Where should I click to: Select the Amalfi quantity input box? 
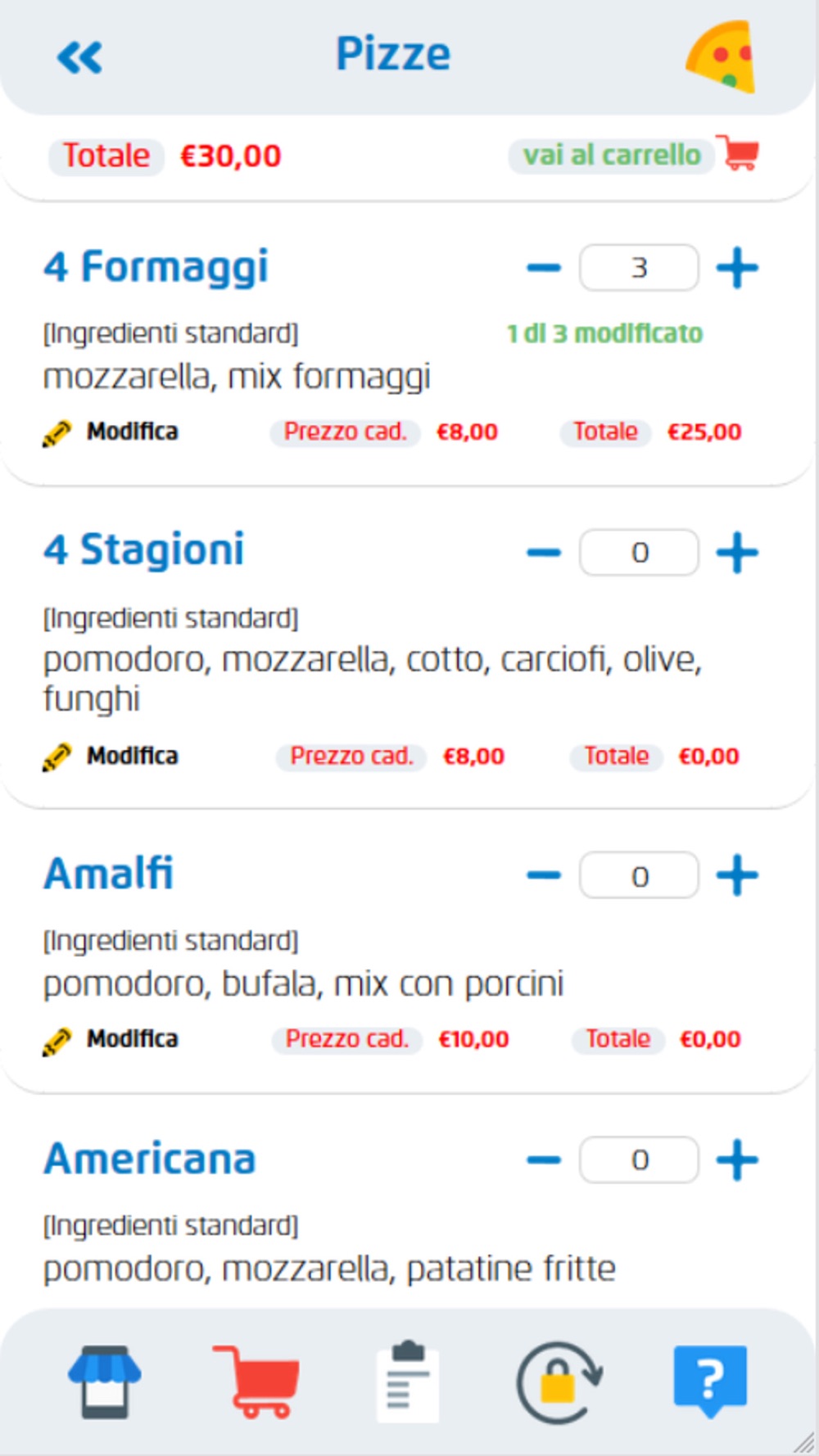tap(639, 875)
